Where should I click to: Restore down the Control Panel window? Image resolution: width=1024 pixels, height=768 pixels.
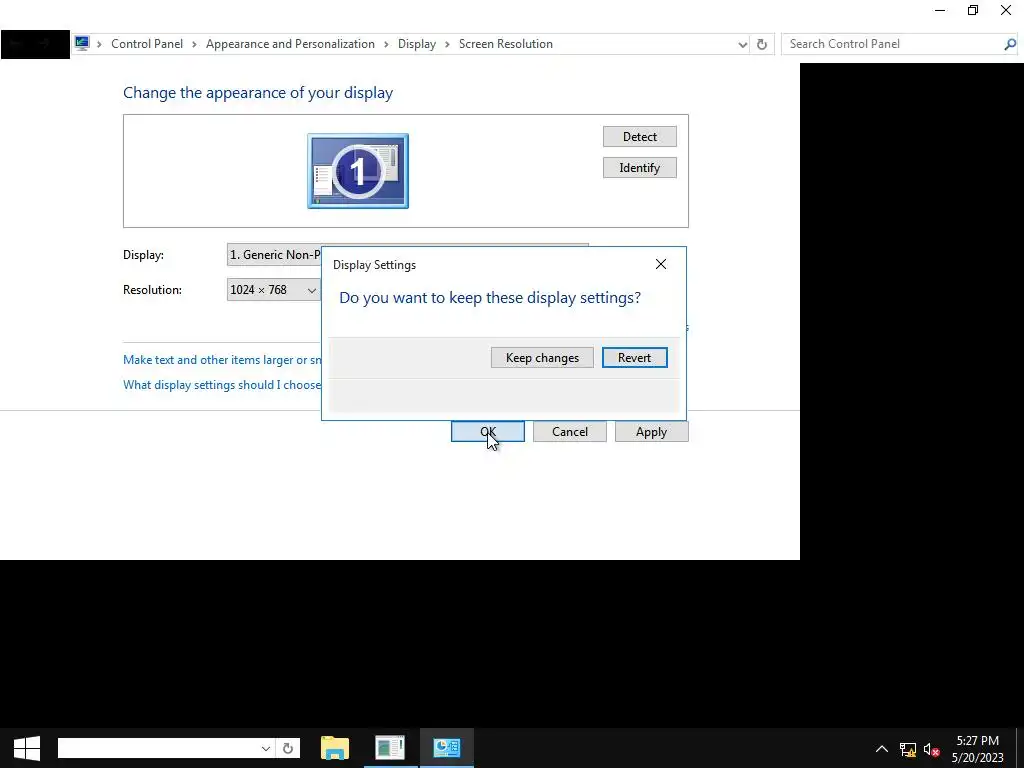973,10
